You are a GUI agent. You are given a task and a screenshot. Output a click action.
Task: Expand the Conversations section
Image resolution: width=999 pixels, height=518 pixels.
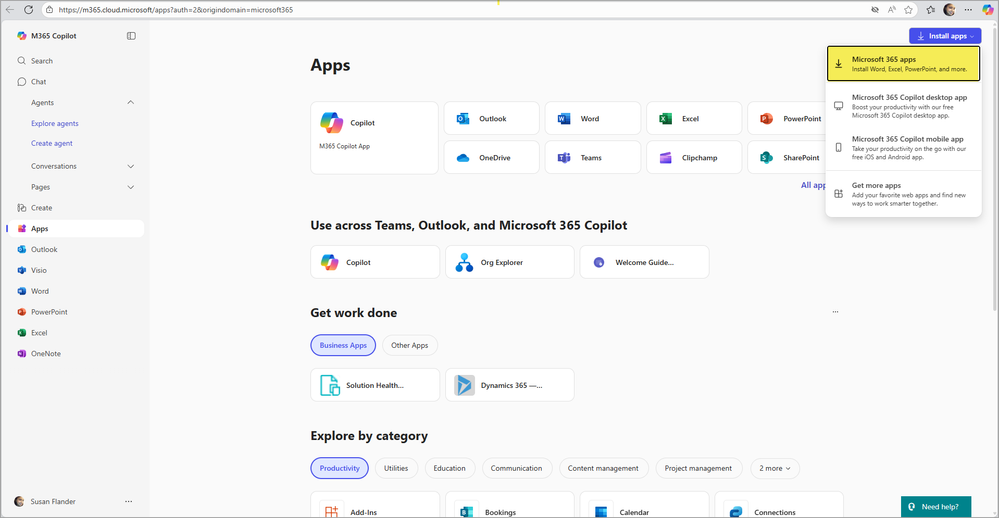131,166
